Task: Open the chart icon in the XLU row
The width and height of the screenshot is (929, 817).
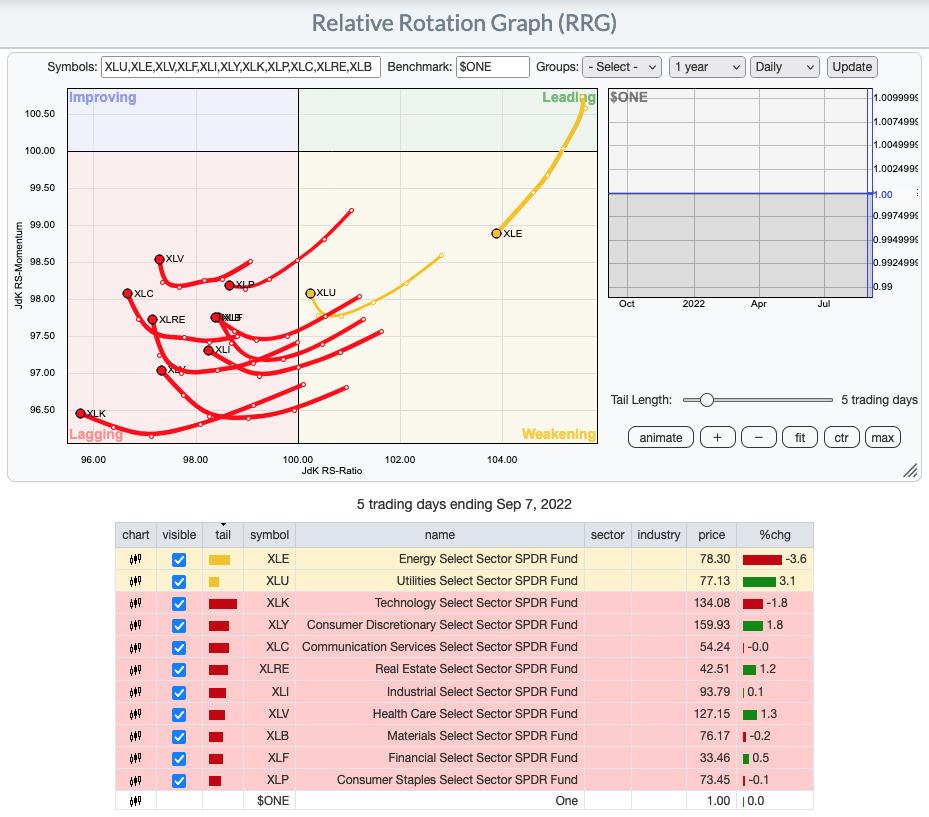Action: click(x=136, y=581)
